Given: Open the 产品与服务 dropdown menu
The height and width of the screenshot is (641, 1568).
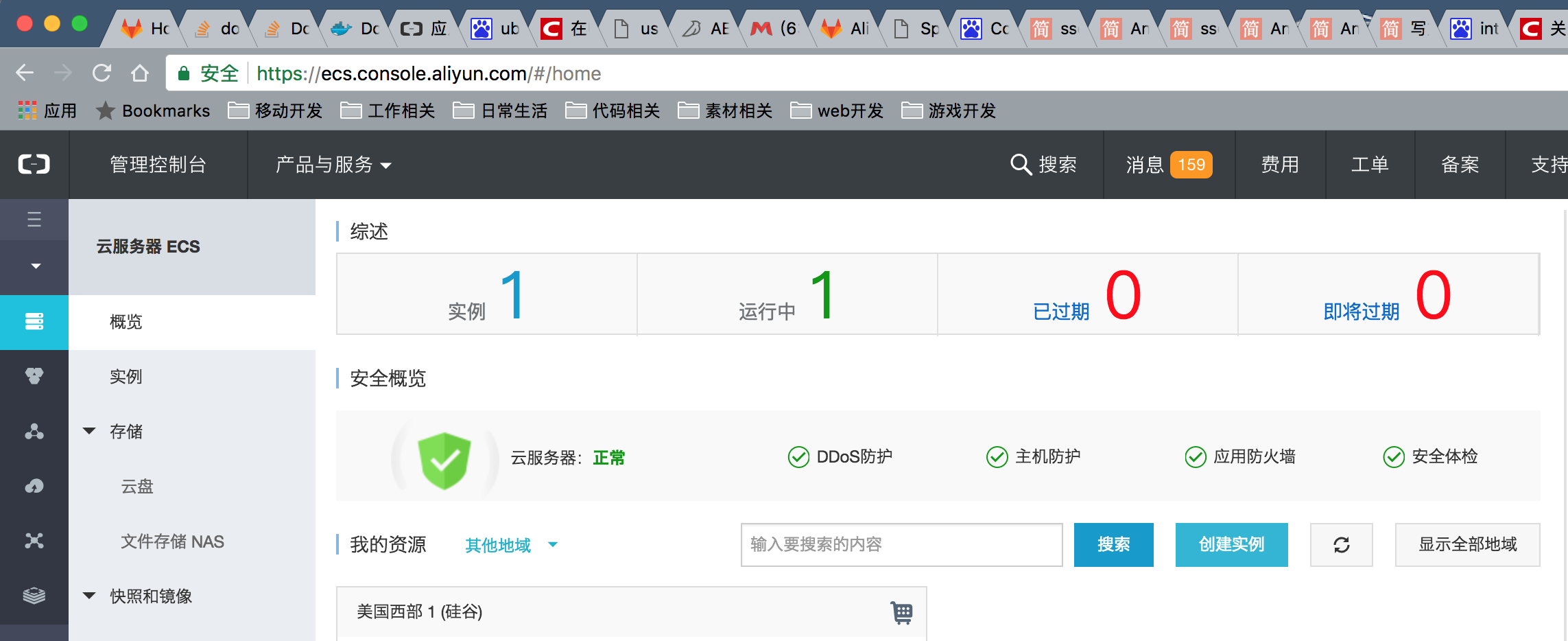Looking at the screenshot, I should point(333,165).
